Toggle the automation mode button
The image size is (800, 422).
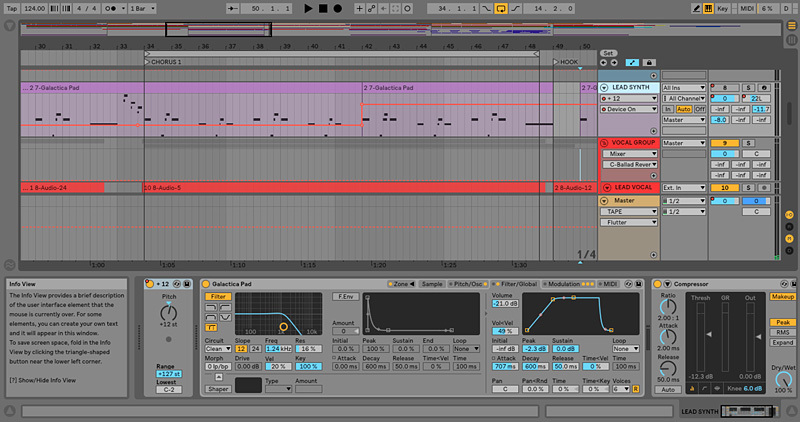click(632, 62)
